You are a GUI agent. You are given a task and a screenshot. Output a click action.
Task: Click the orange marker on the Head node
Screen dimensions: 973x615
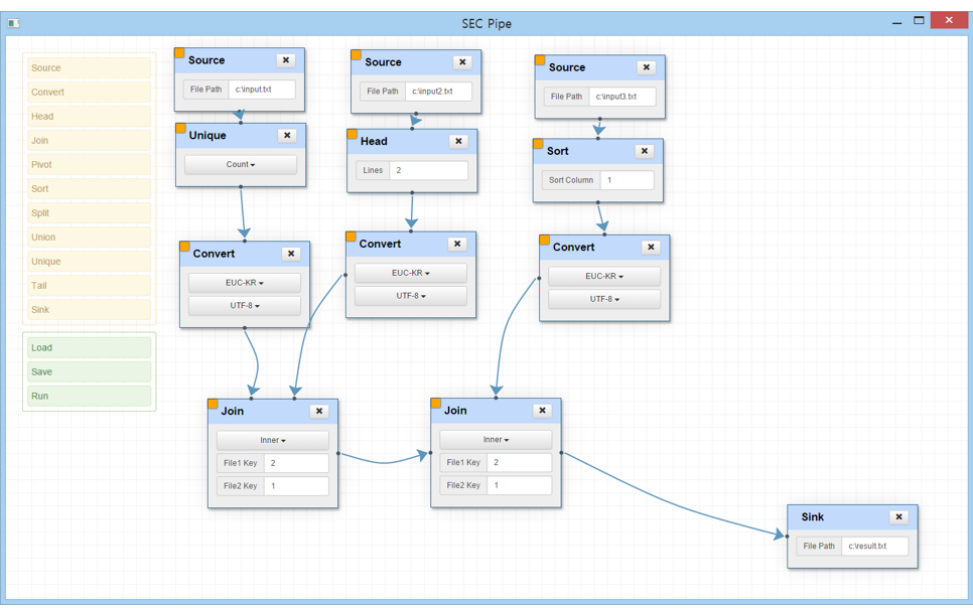click(x=352, y=134)
